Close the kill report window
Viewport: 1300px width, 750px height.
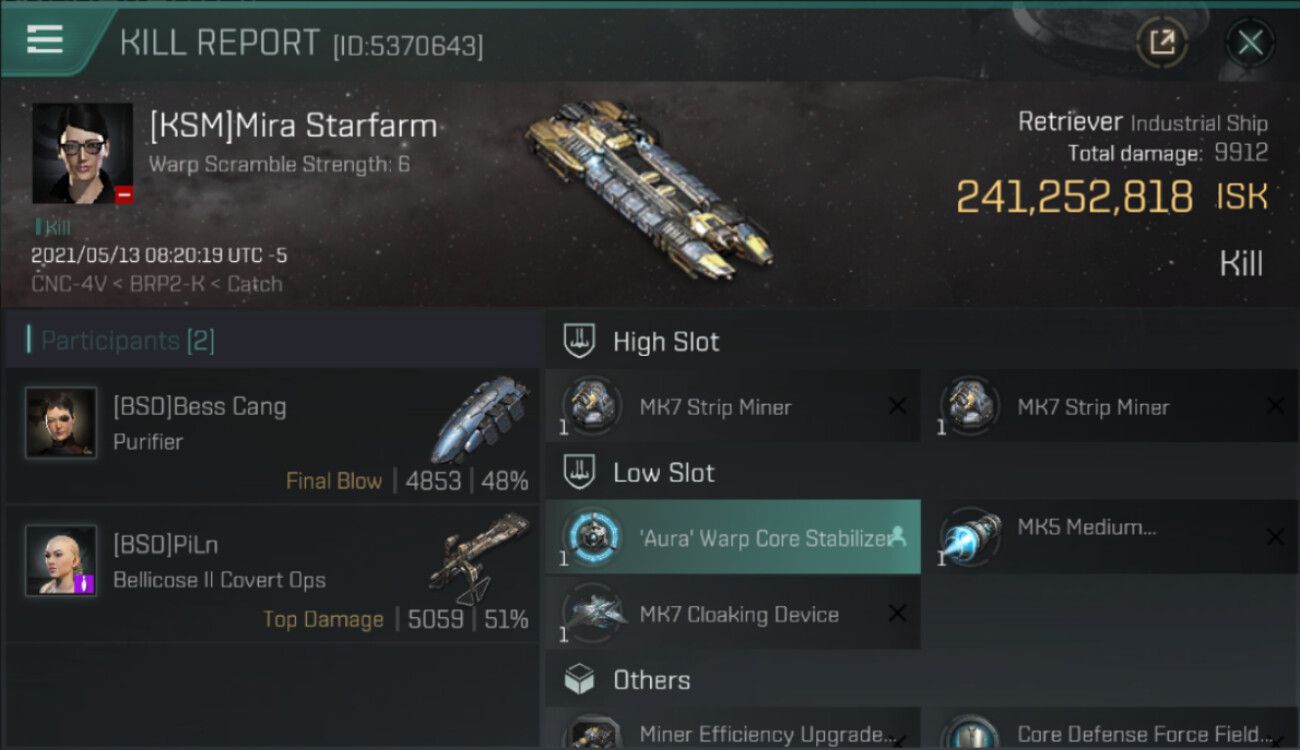pyautogui.click(x=1250, y=42)
